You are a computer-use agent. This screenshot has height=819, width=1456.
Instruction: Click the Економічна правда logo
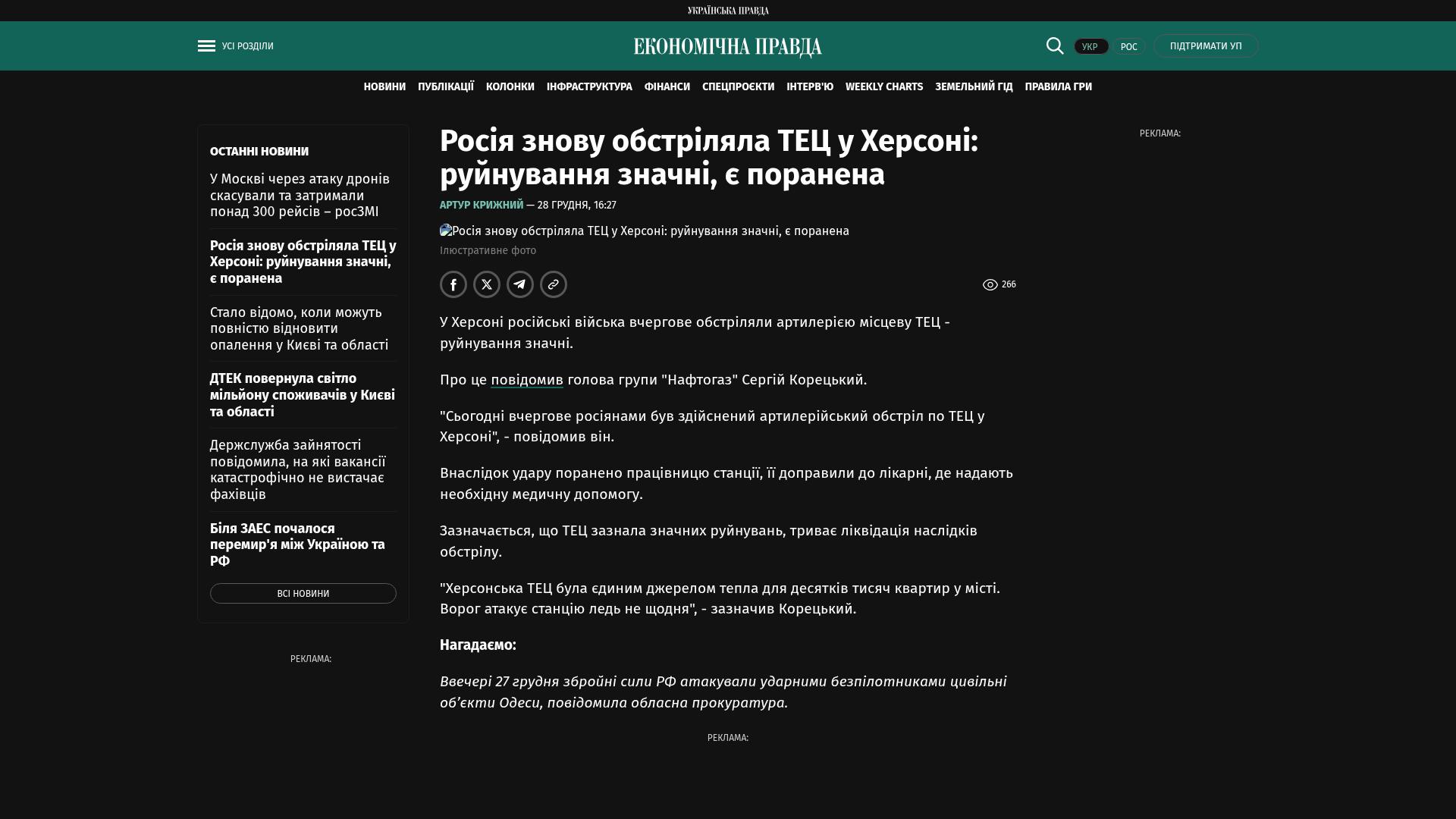click(x=727, y=47)
